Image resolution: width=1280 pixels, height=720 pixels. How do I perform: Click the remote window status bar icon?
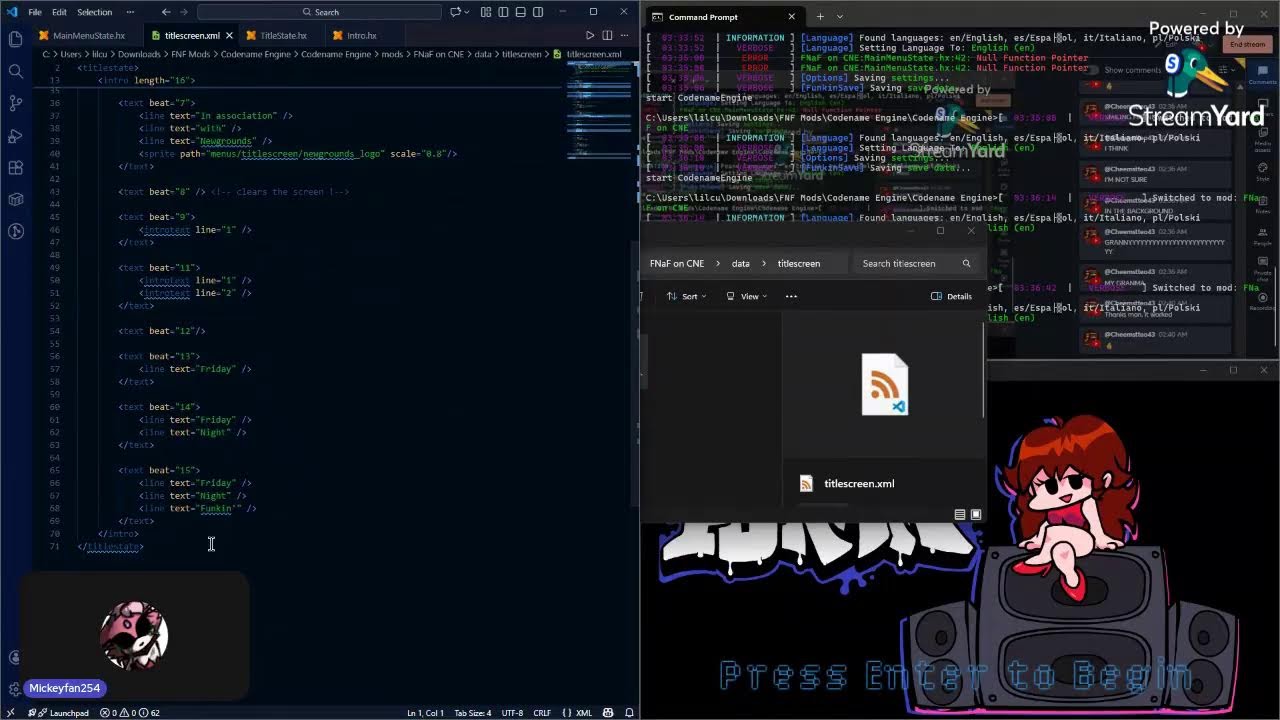[10, 713]
